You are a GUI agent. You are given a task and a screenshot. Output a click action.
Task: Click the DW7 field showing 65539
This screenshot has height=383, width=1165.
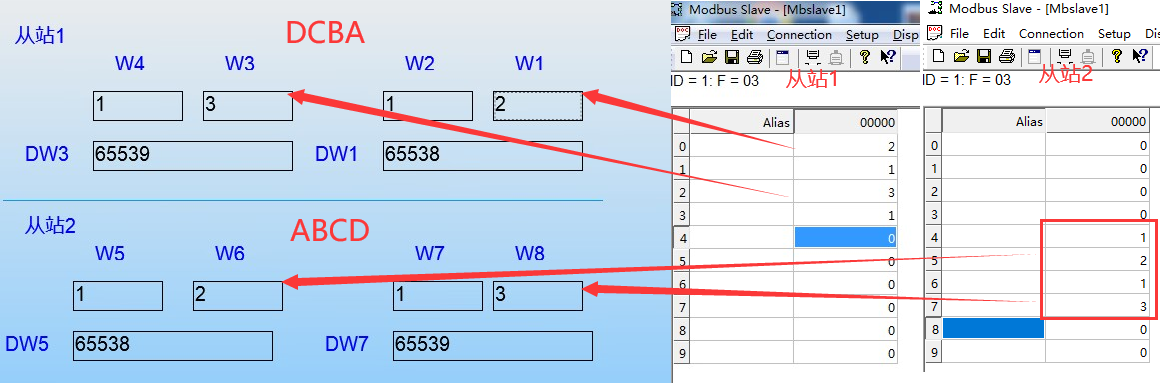coord(493,346)
